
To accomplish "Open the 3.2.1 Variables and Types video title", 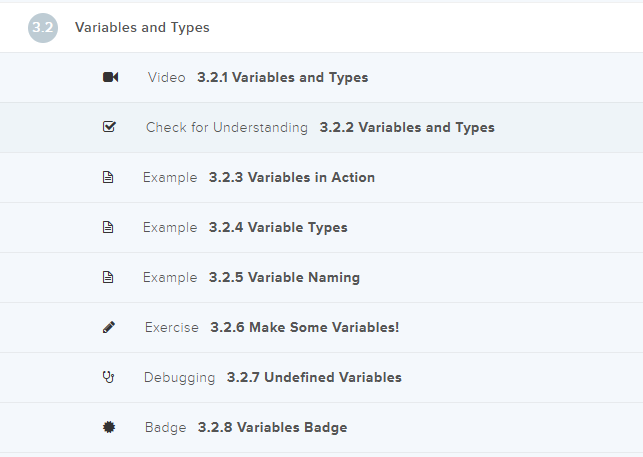I will 282,78.
